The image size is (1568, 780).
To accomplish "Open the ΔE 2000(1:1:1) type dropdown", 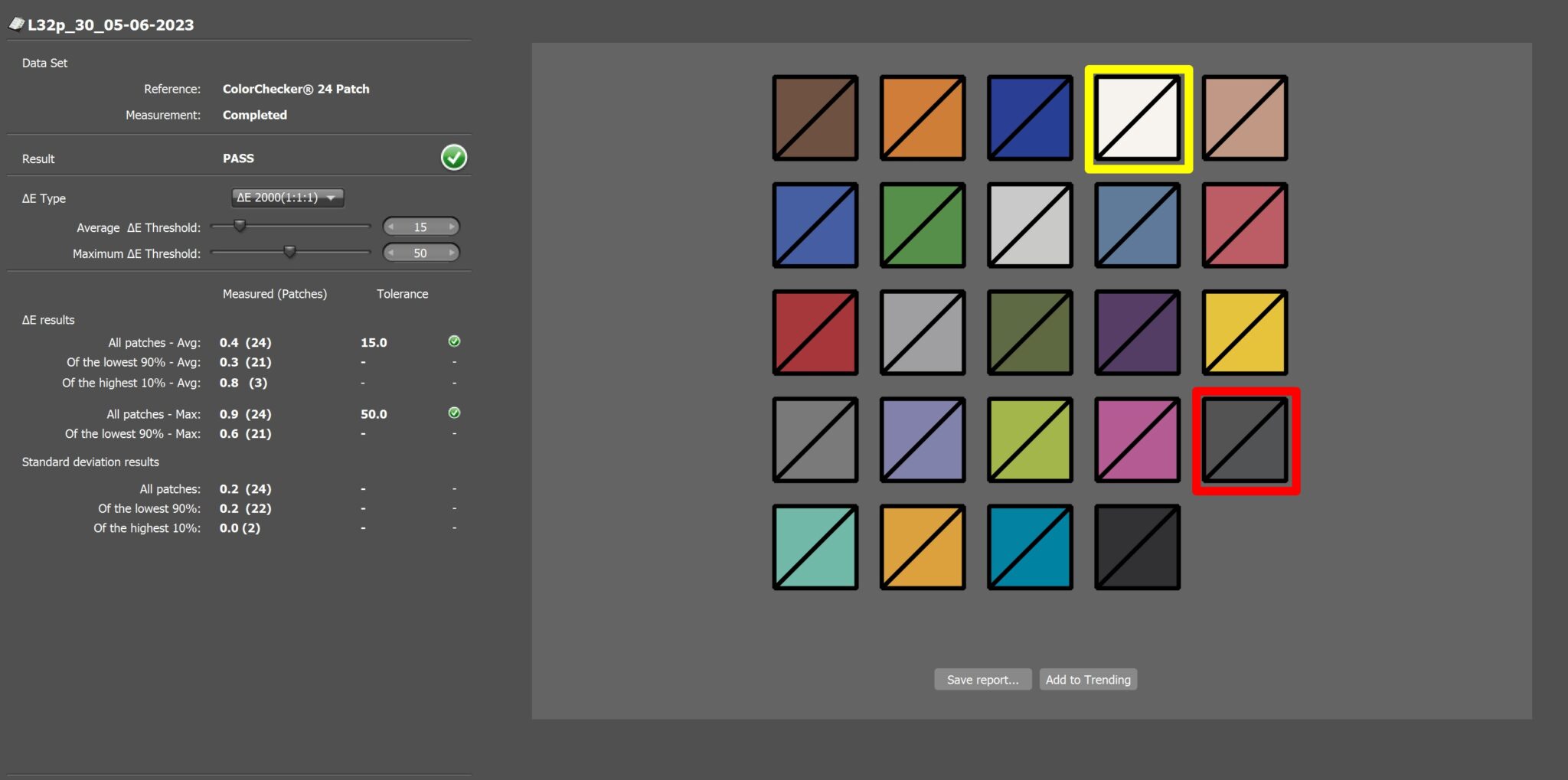I will (x=287, y=197).
